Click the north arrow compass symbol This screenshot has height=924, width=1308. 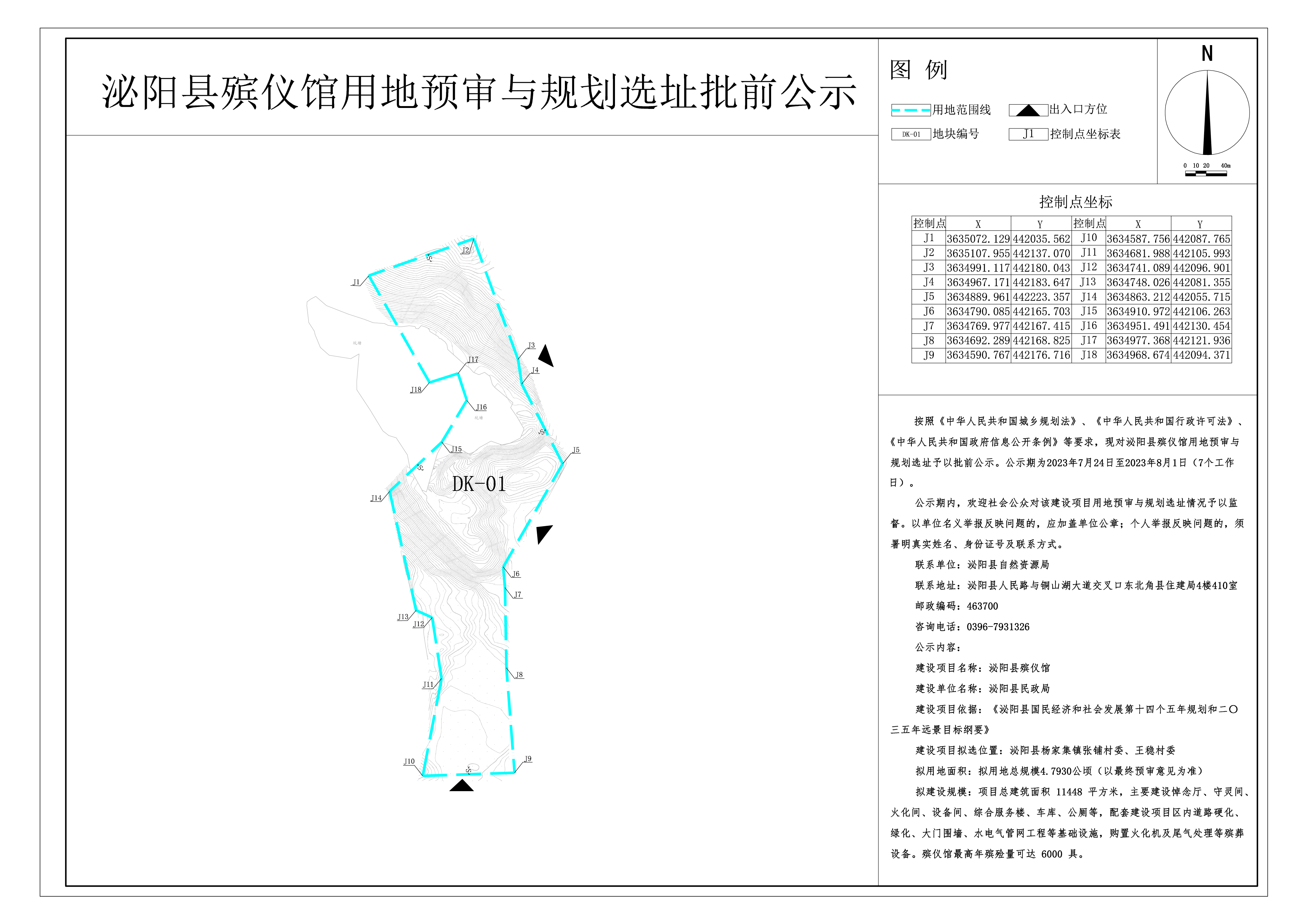[1207, 112]
